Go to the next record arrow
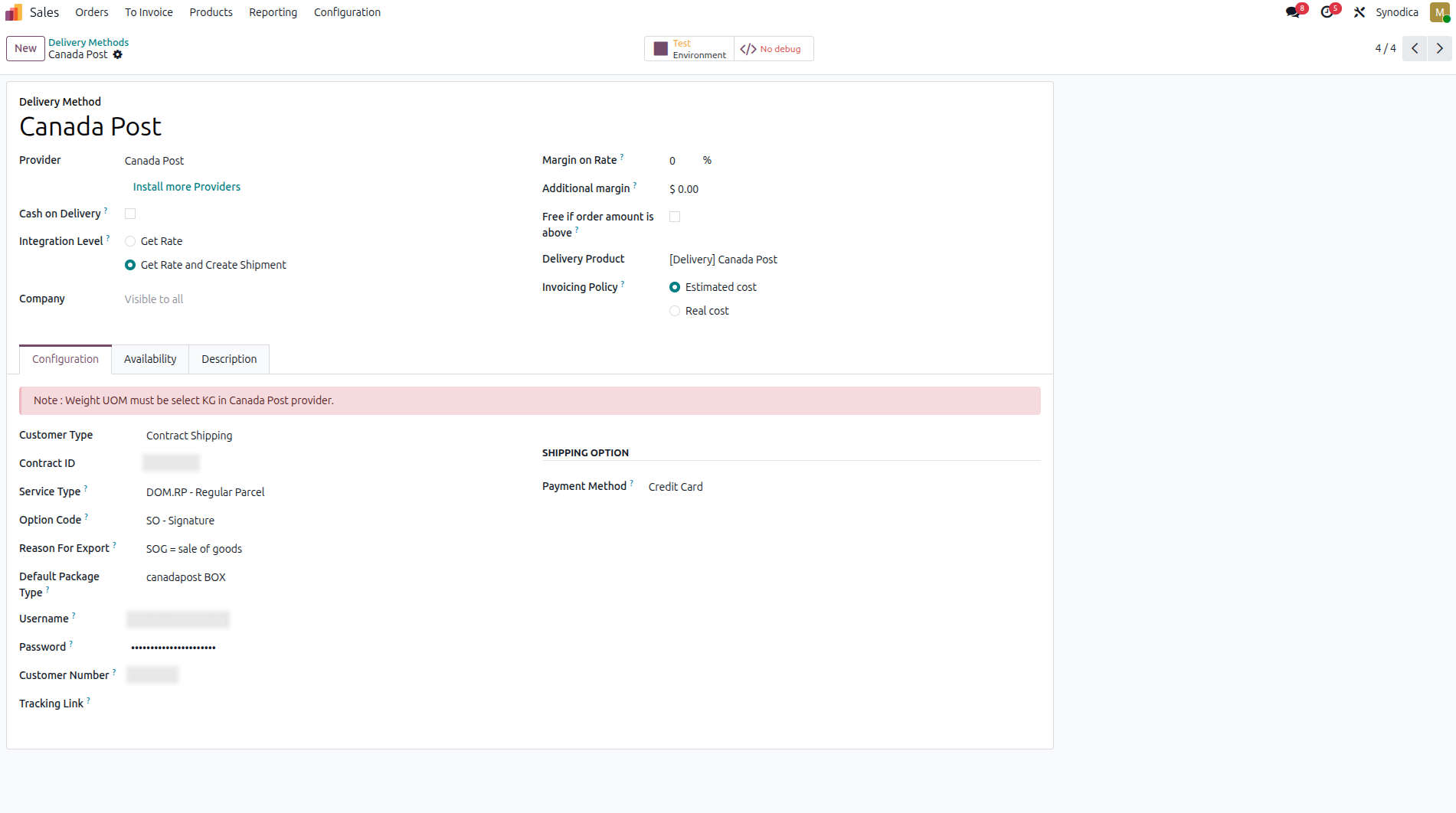1456x813 pixels. point(1440,48)
